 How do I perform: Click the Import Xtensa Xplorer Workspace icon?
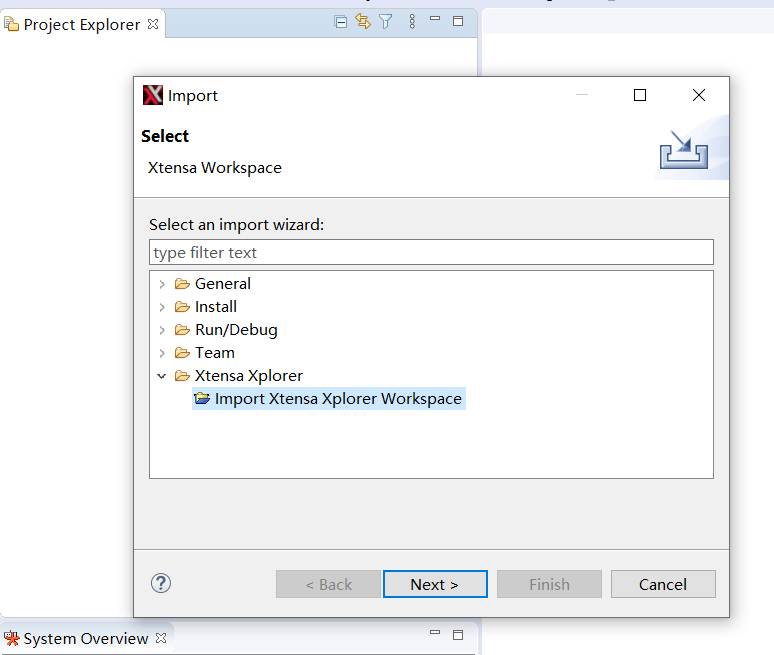202,398
